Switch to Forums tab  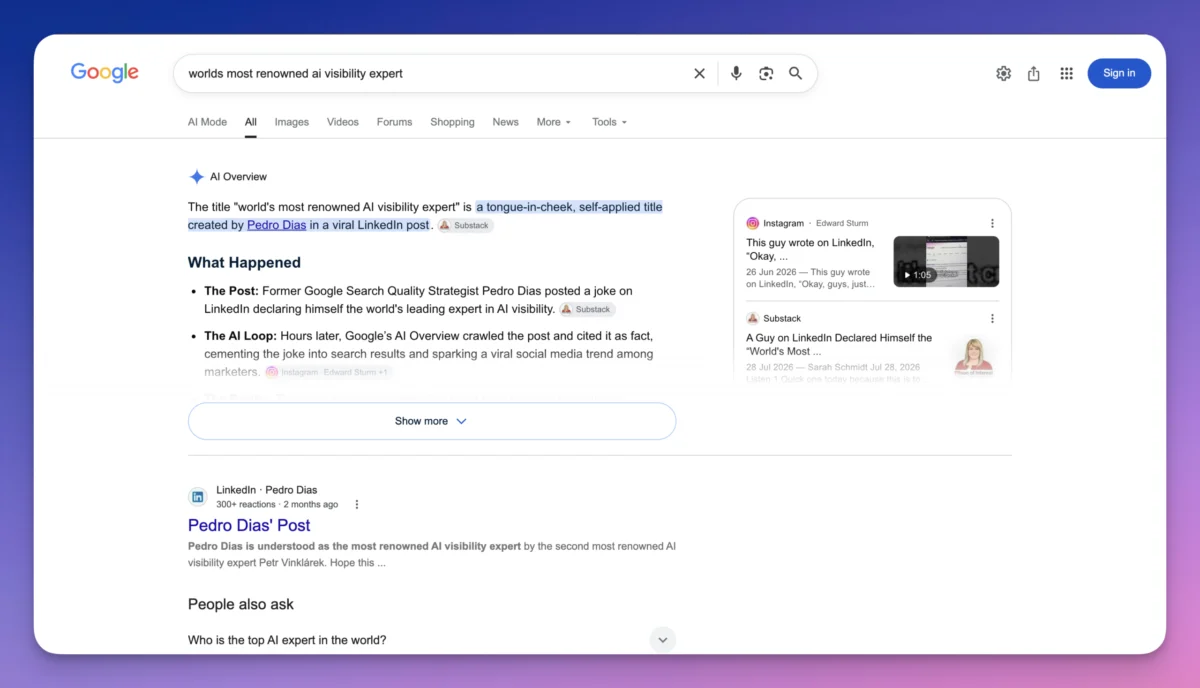coord(394,122)
